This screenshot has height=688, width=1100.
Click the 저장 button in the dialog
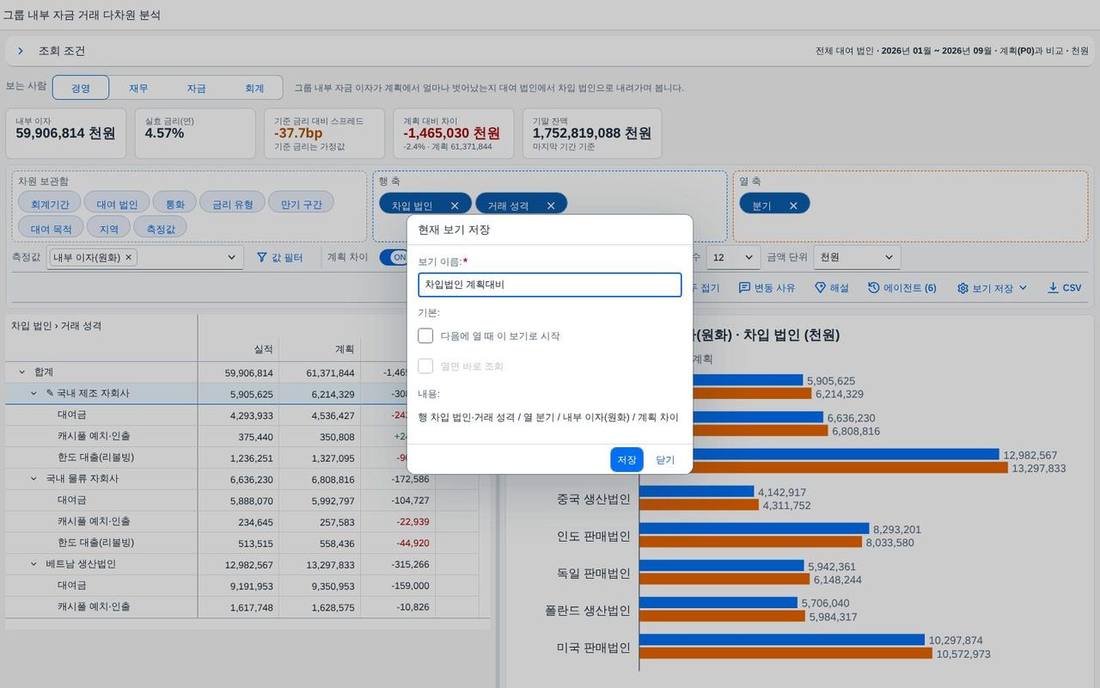tap(626, 459)
